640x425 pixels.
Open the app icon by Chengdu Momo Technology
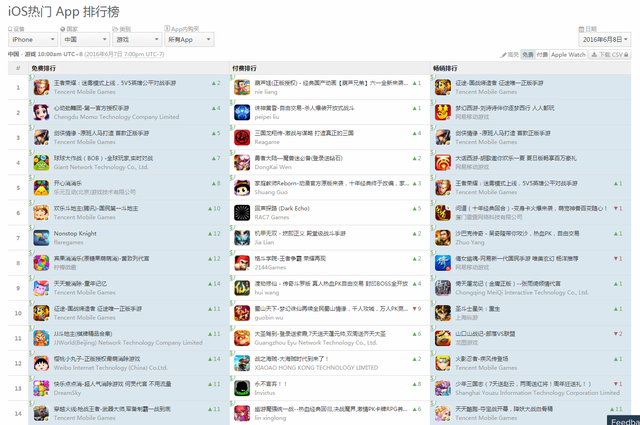point(41,112)
